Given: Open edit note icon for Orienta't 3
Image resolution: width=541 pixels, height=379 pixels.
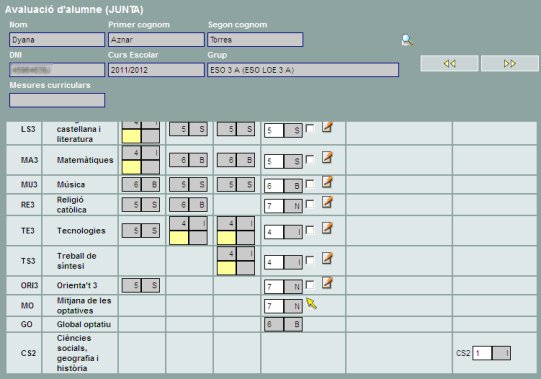Looking at the screenshot, I should click(327, 283).
